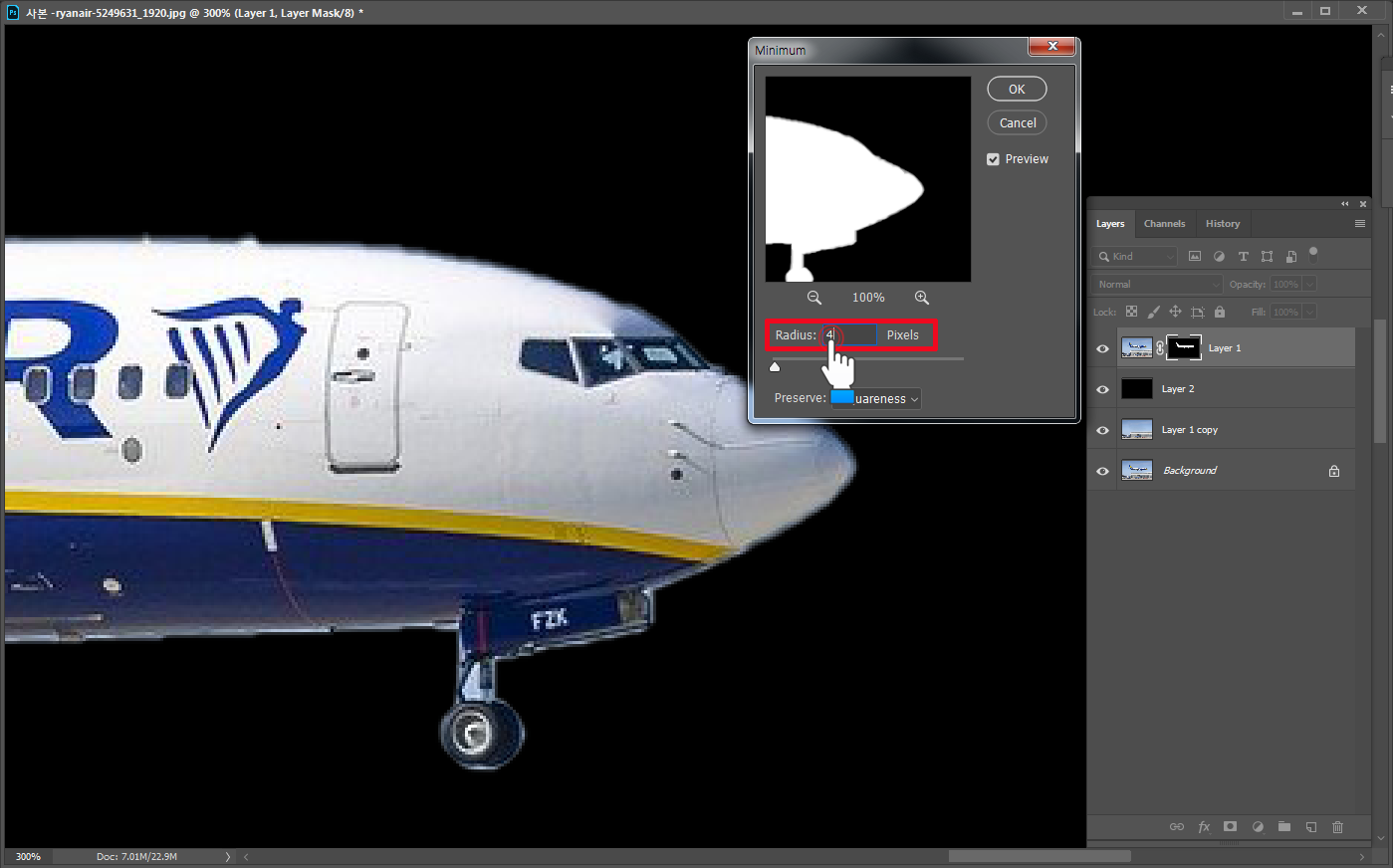Viewport: 1393px width, 868px height.
Task: Click Layer 1 mask link chain icon
Action: (x=1160, y=348)
